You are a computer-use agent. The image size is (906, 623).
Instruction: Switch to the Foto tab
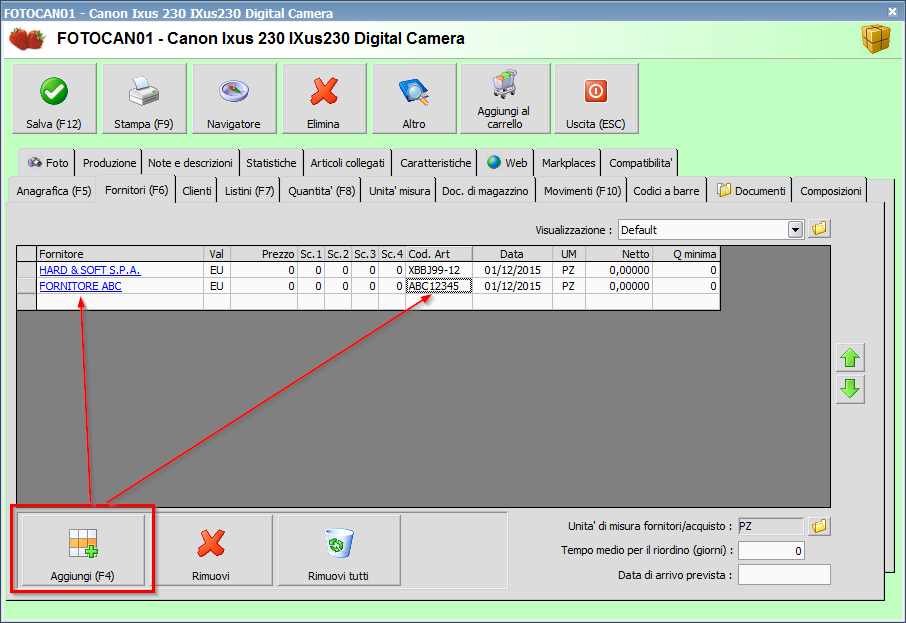pos(47,163)
